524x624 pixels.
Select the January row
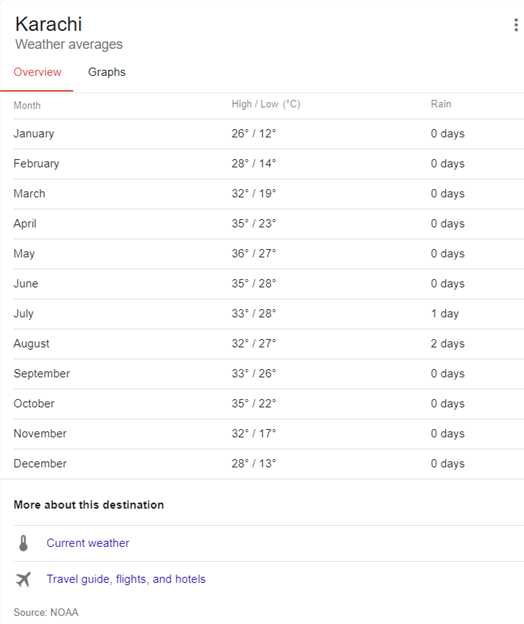pyautogui.click(x=269, y=134)
